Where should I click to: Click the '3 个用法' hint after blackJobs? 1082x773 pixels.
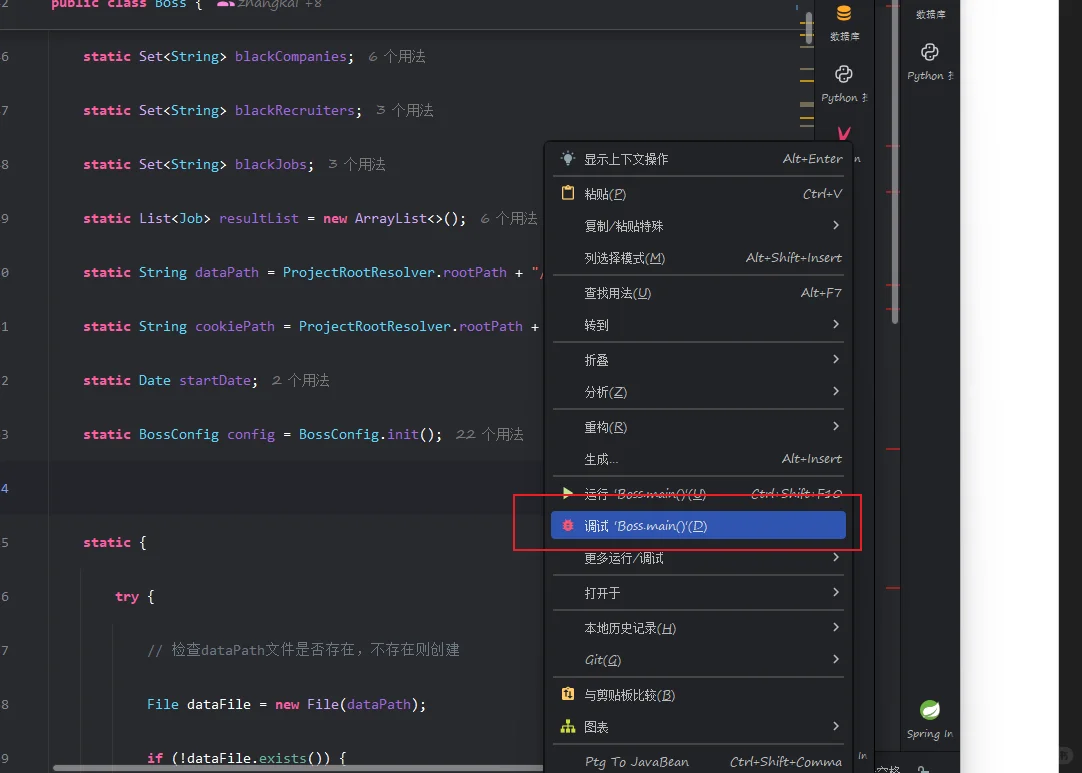click(357, 164)
